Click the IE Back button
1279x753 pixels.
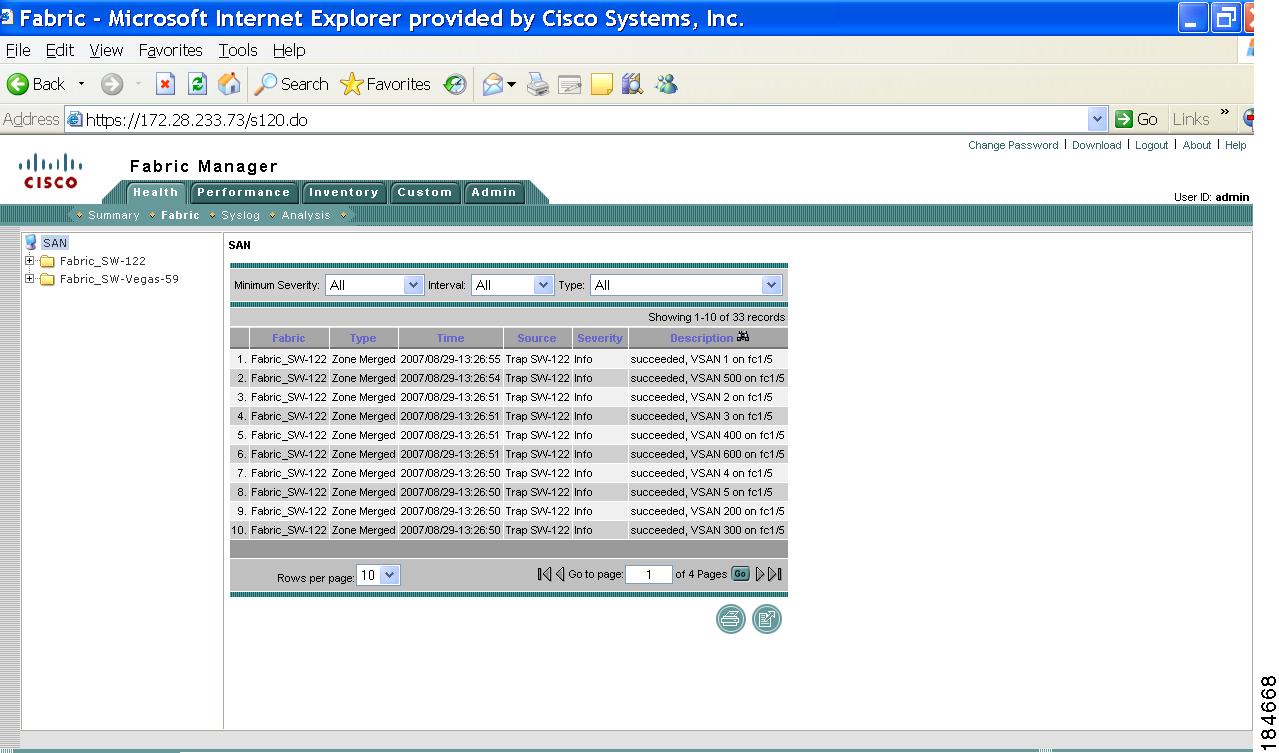click(x=36, y=85)
